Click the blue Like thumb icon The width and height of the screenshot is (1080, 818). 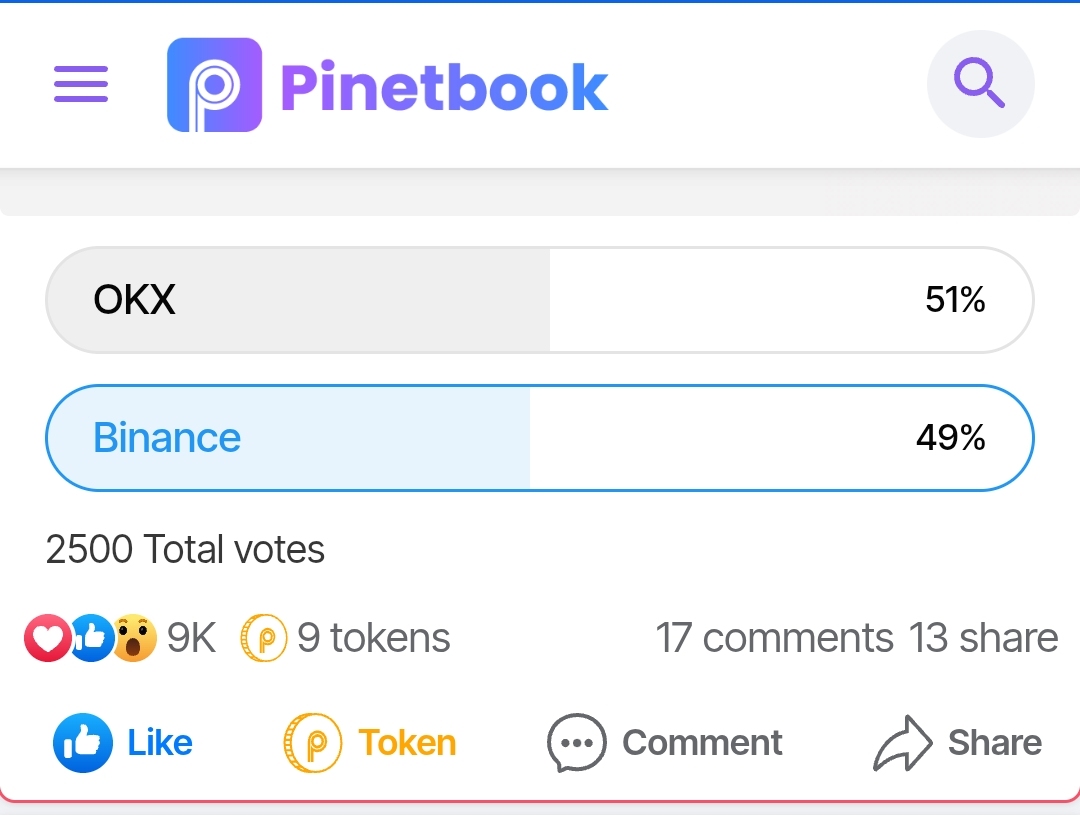(83, 742)
